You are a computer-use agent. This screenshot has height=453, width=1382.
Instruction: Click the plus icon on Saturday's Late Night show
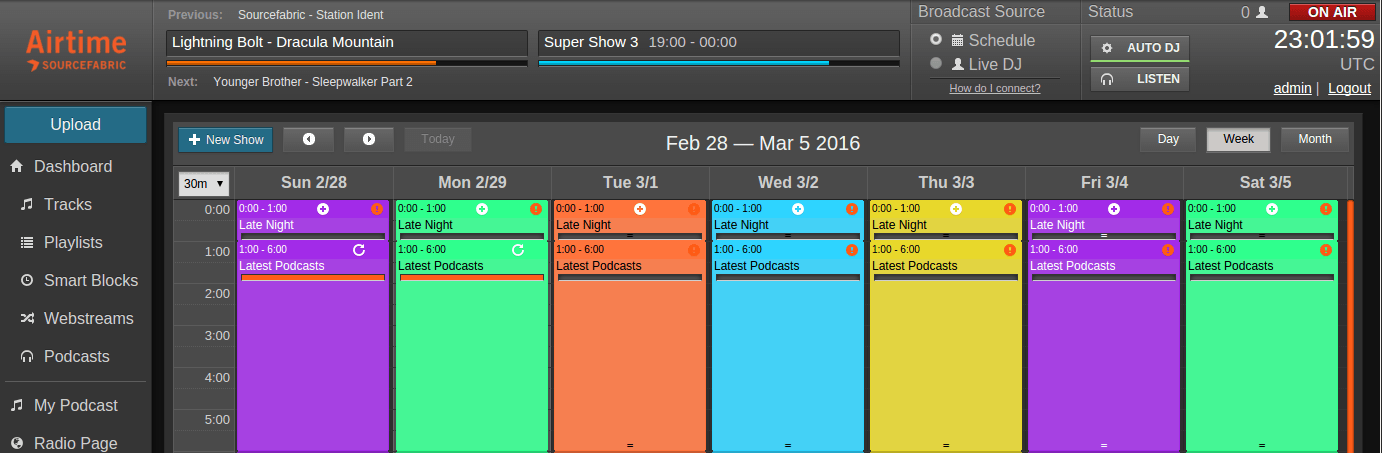[1272, 209]
